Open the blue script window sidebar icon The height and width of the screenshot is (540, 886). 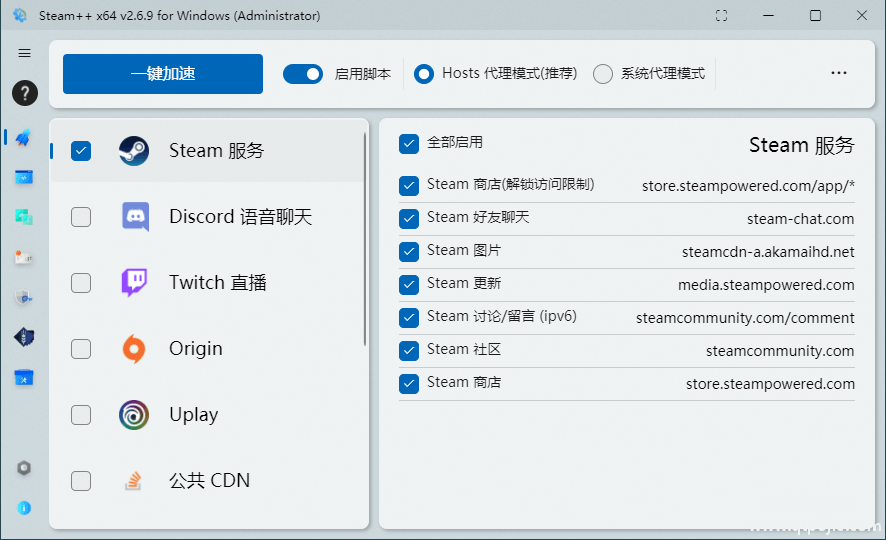(24, 177)
